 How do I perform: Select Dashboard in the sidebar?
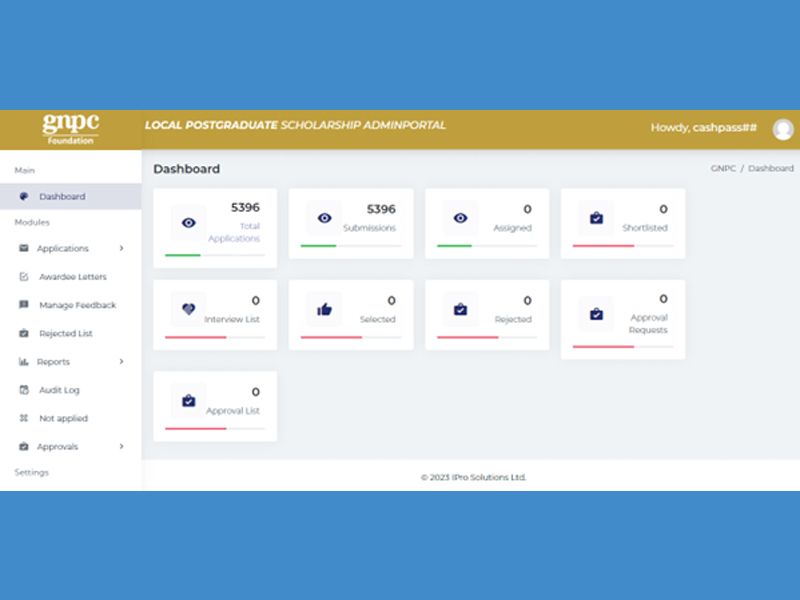pos(62,197)
